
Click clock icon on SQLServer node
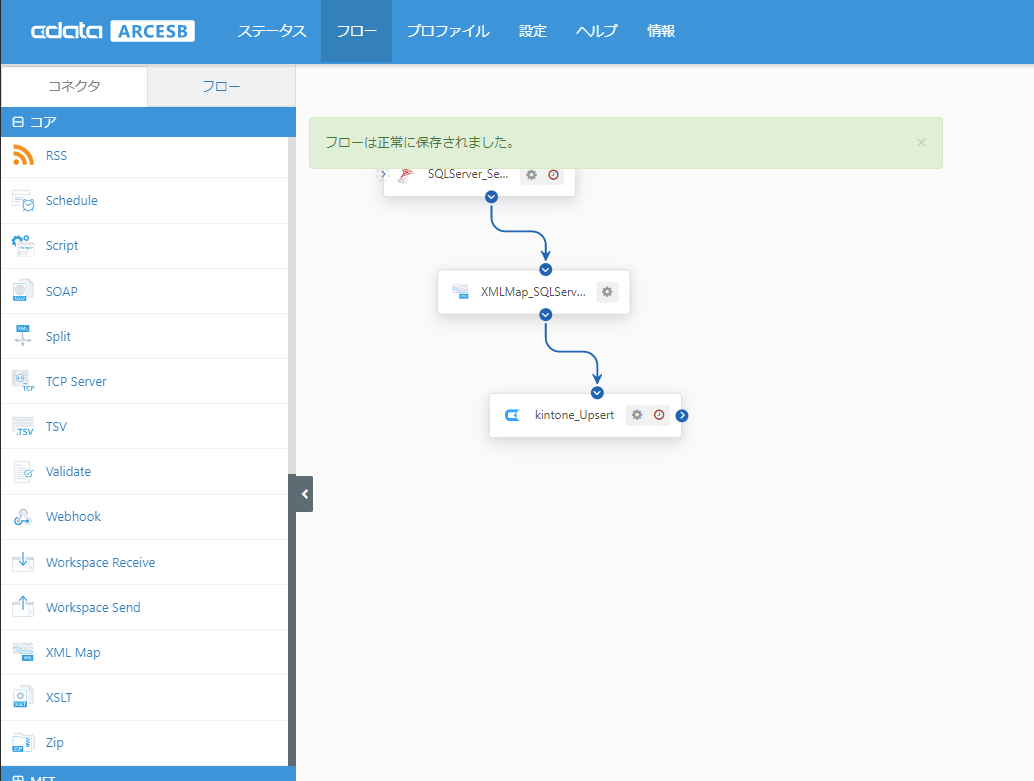point(553,175)
